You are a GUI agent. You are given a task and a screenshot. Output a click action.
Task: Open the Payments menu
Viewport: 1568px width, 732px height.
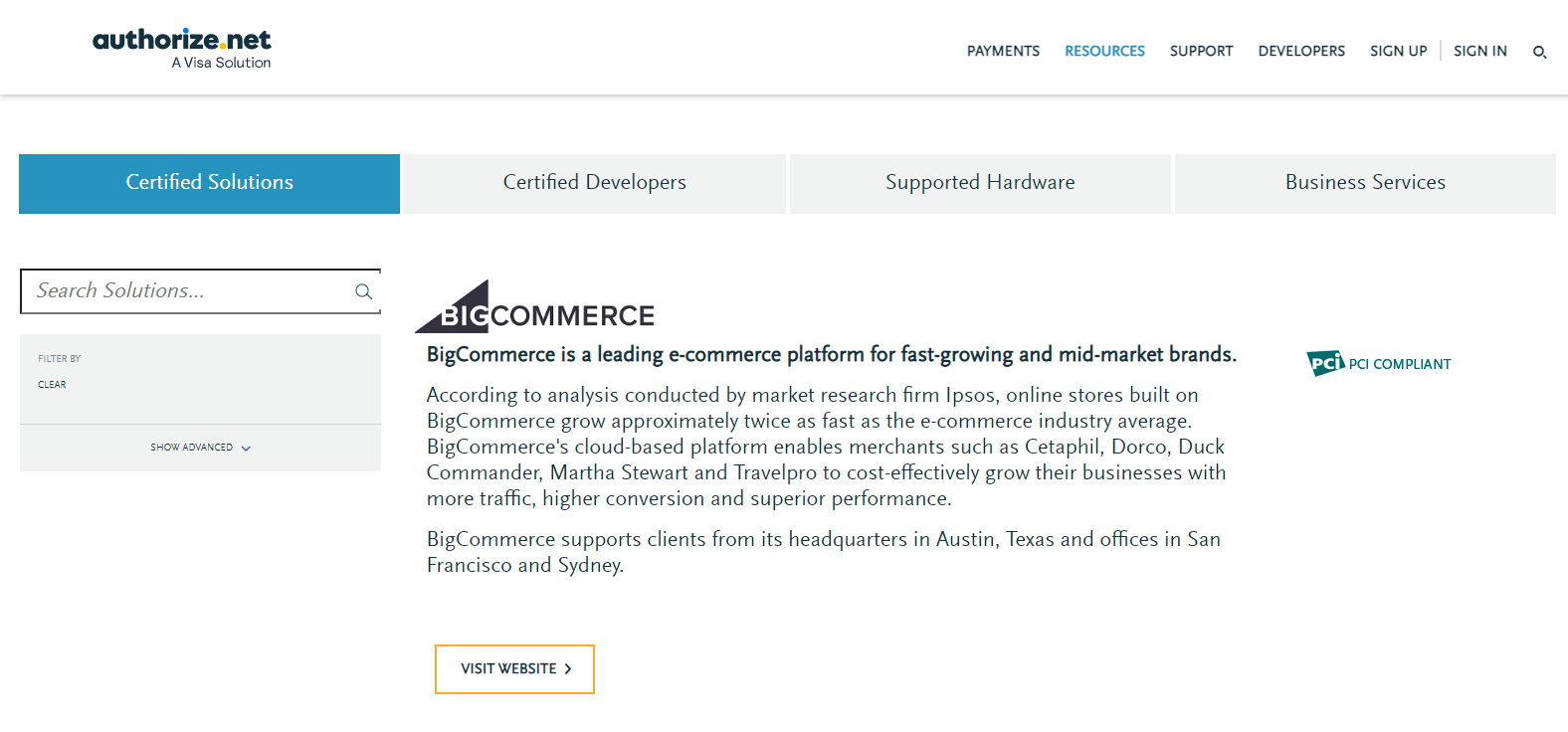click(1003, 51)
